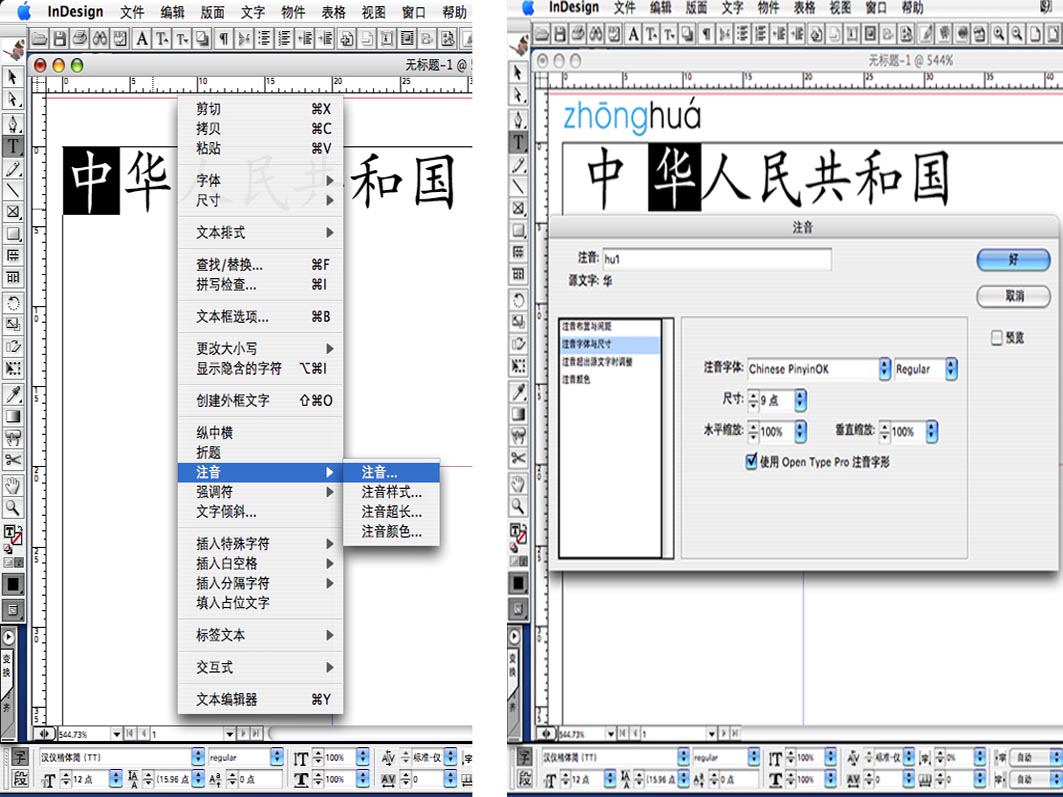Pick the Eyedropper tool in left toolbox
The height and width of the screenshot is (797, 1063).
click(13, 393)
